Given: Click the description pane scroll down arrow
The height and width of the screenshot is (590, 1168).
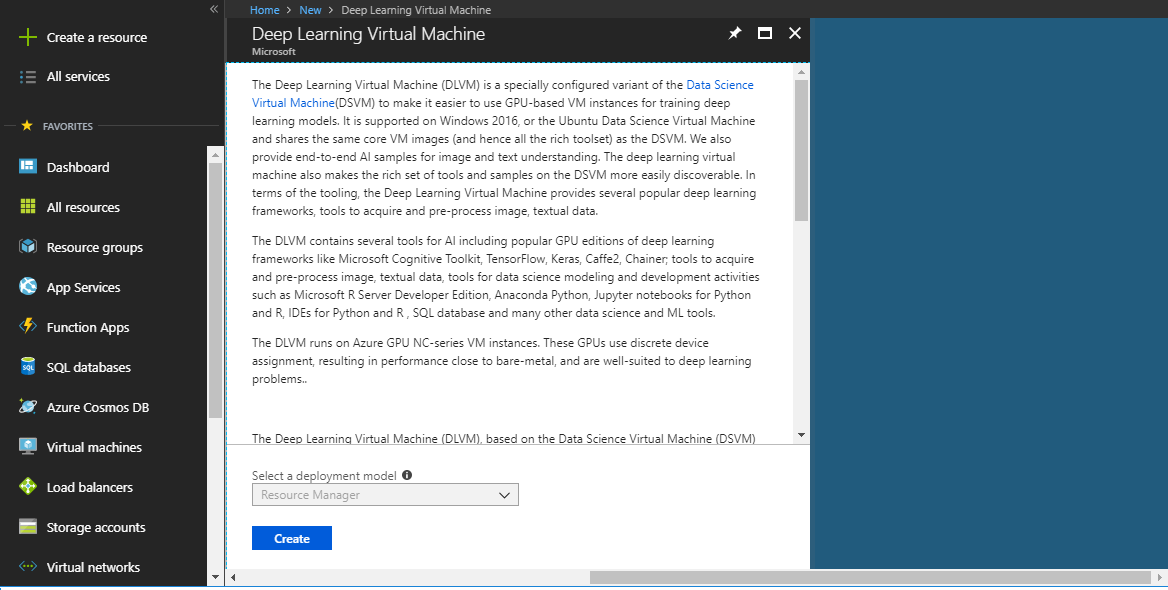Looking at the screenshot, I should 802,435.
